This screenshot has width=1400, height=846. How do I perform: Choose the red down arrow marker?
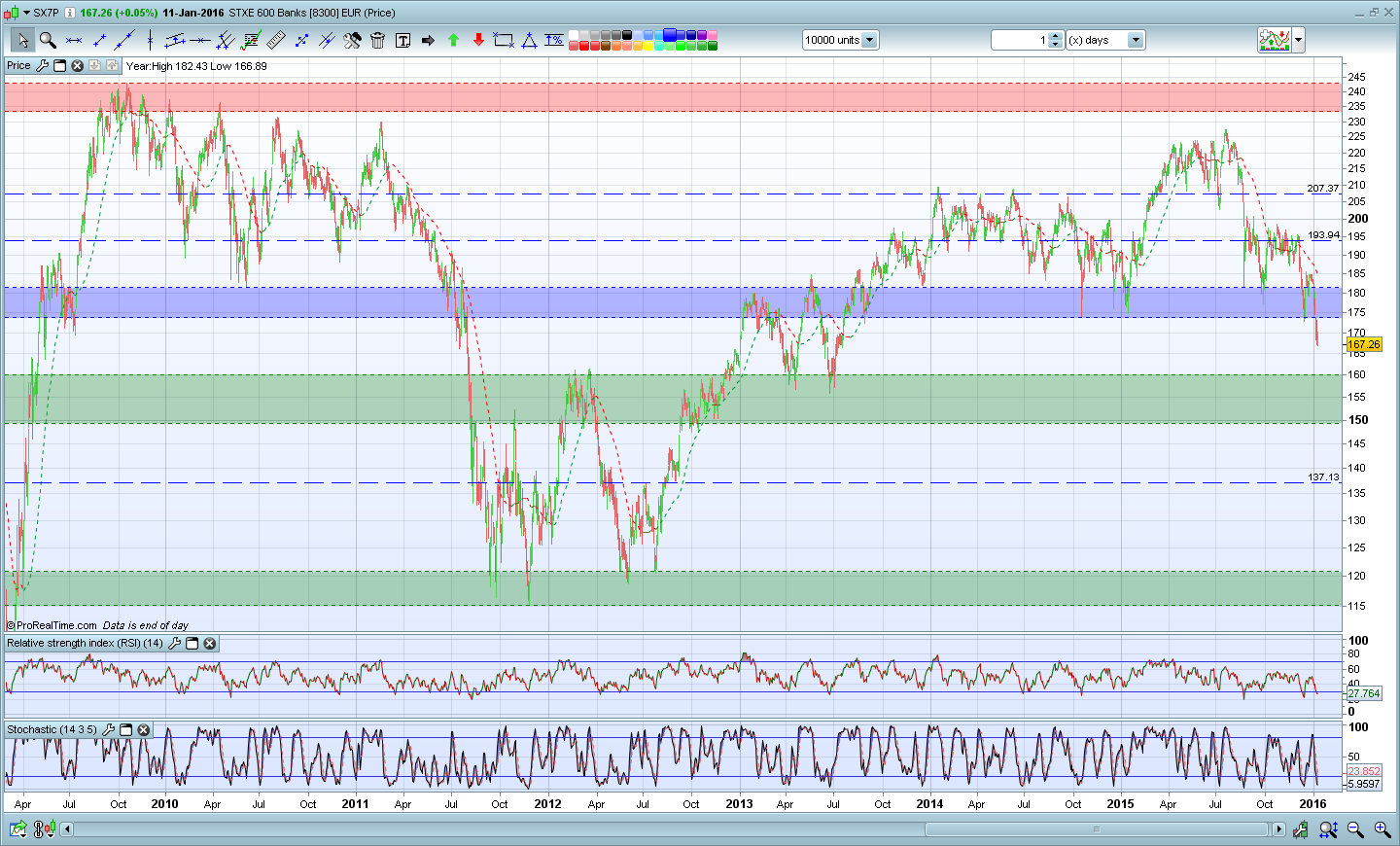(478, 40)
